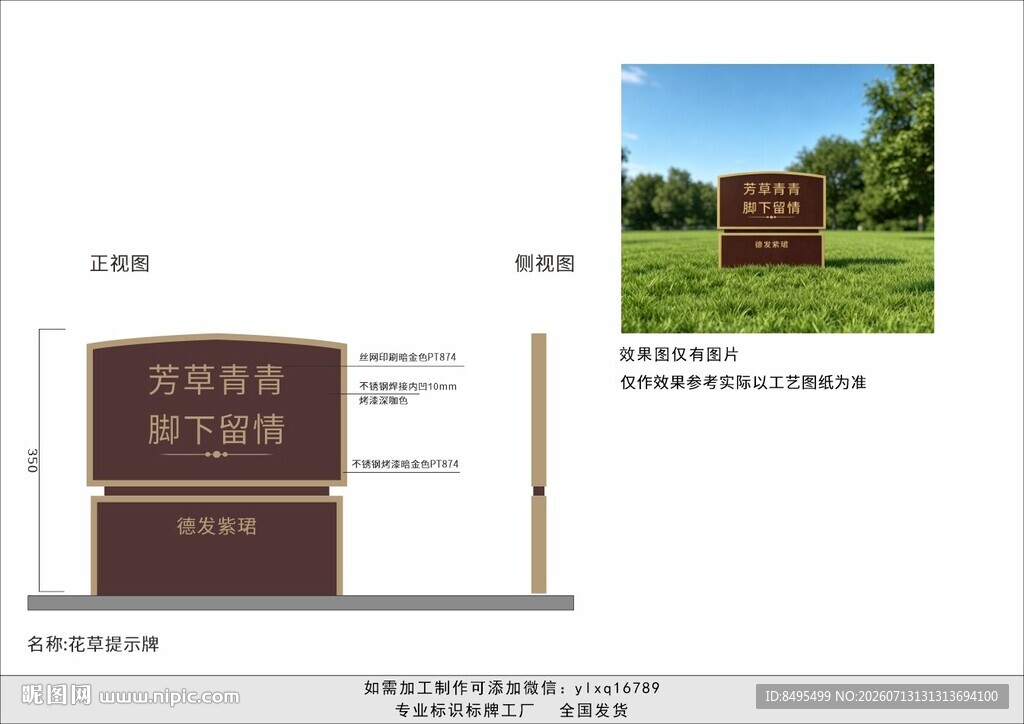Click the 脚下留情 text on front view sign
Image resolution: width=1024 pixels, height=724 pixels.
coord(216,429)
